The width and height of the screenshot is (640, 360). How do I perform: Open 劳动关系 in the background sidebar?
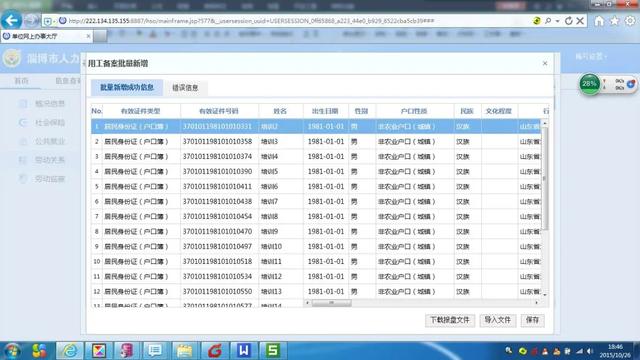point(50,160)
